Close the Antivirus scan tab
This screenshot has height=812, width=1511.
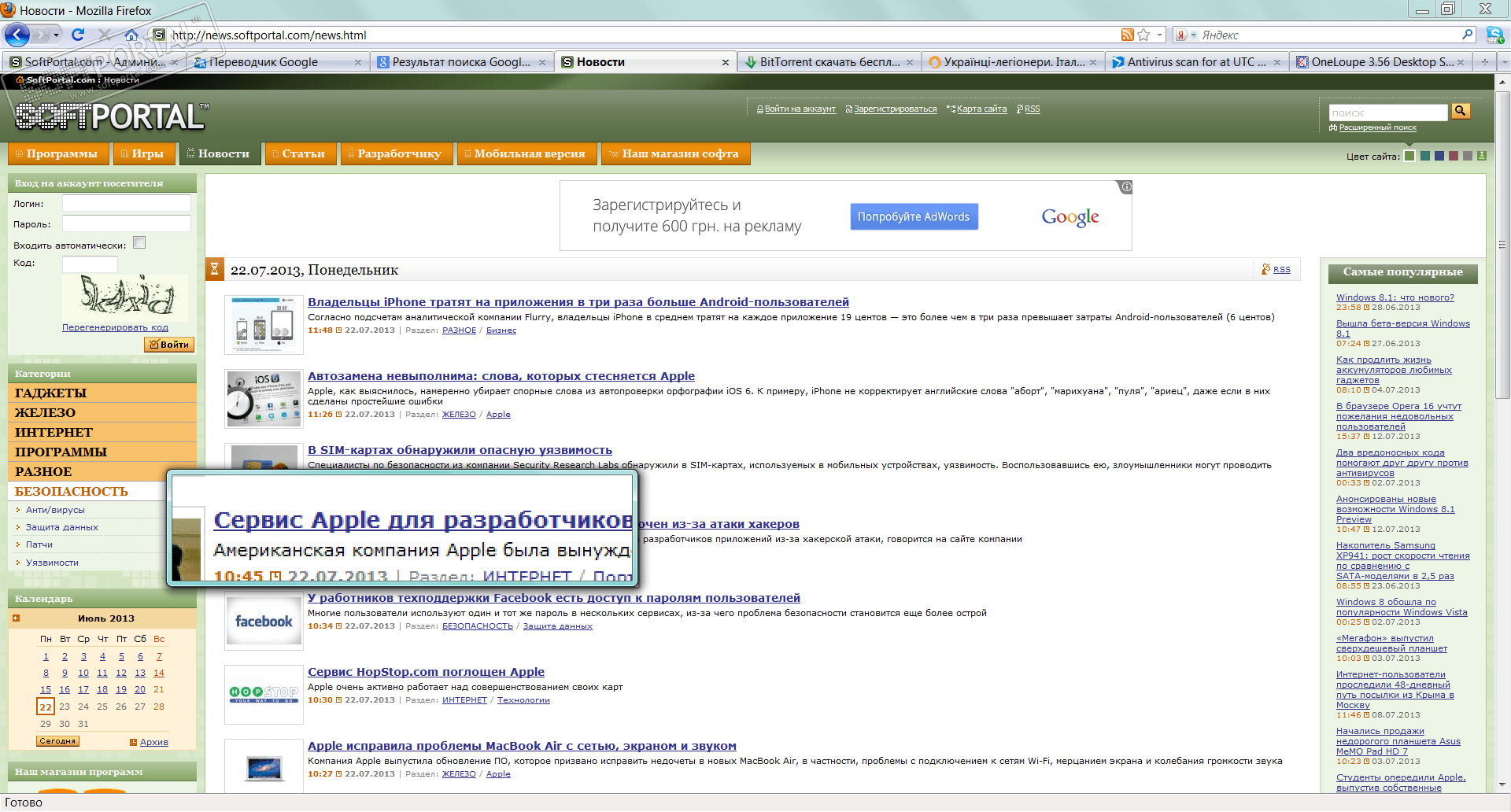(x=1276, y=62)
